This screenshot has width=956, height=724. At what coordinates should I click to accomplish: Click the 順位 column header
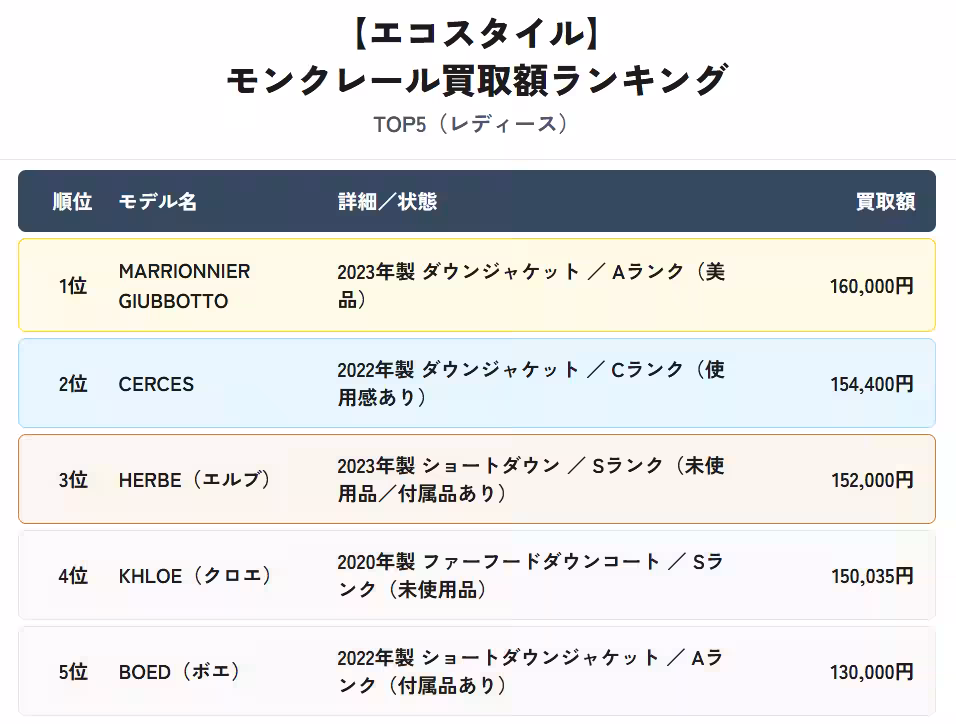[72, 202]
